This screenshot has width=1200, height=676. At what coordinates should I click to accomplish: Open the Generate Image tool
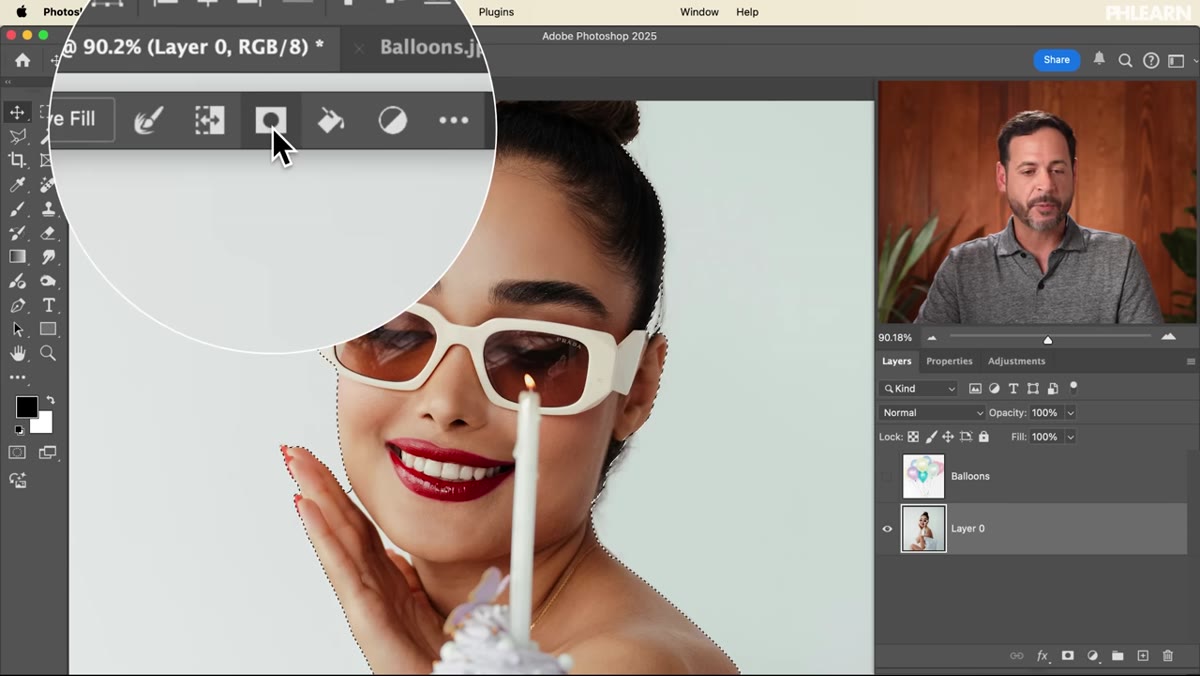pos(17,480)
